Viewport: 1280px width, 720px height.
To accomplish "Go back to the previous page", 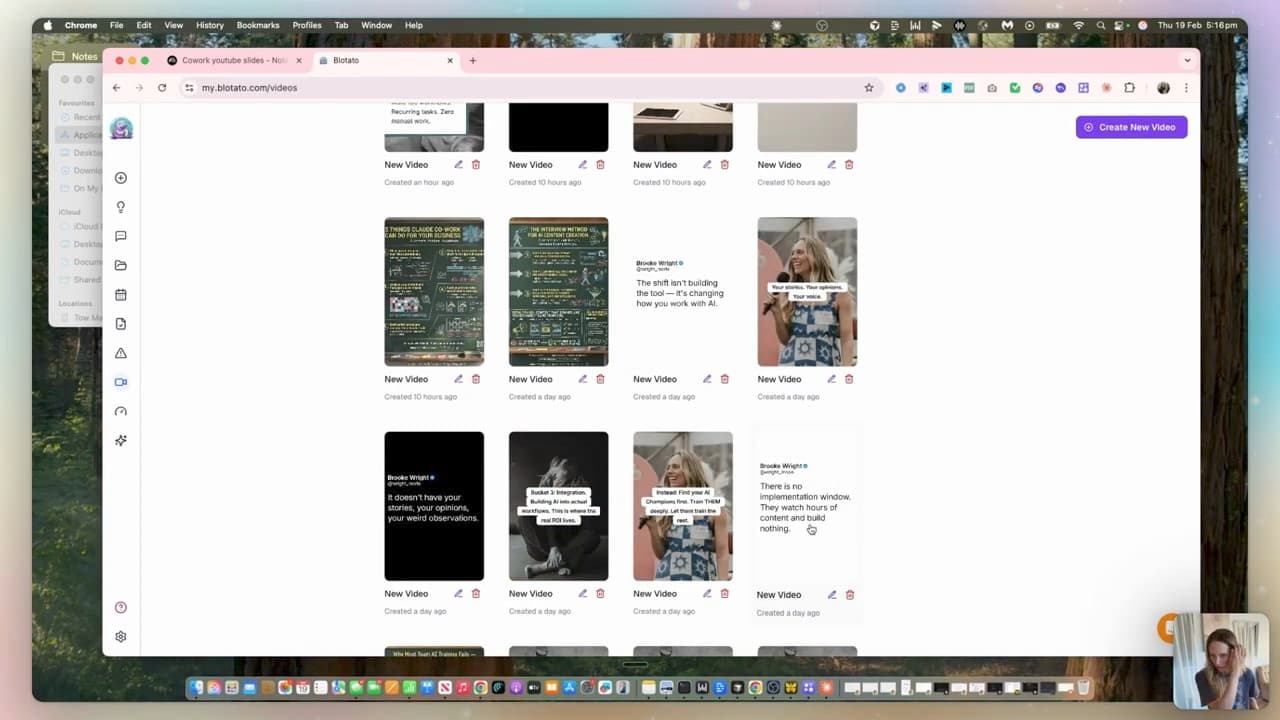I will (x=116, y=88).
